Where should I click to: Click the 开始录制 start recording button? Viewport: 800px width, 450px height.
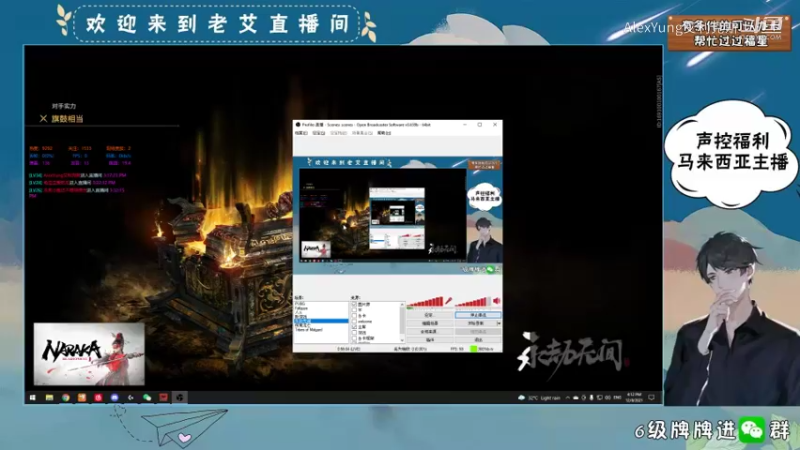coord(476,323)
